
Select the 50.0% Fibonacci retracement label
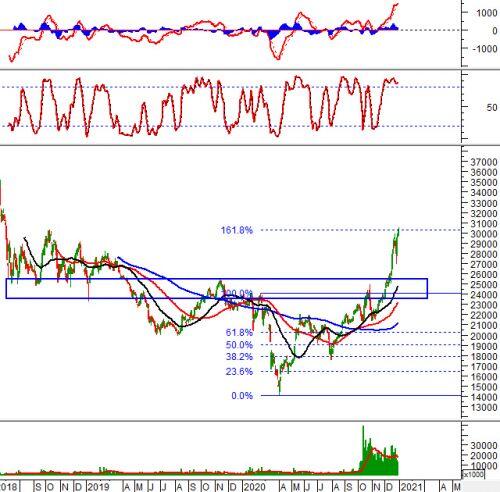(239, 345)
